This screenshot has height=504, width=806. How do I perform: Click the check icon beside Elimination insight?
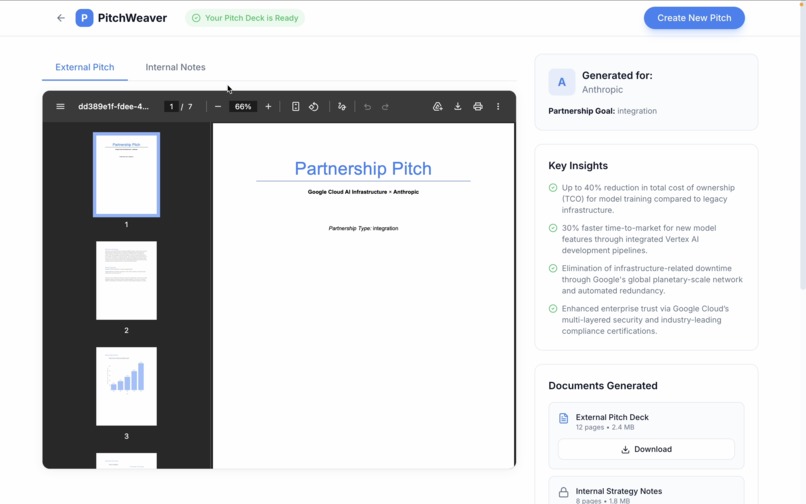click(553, 268)
